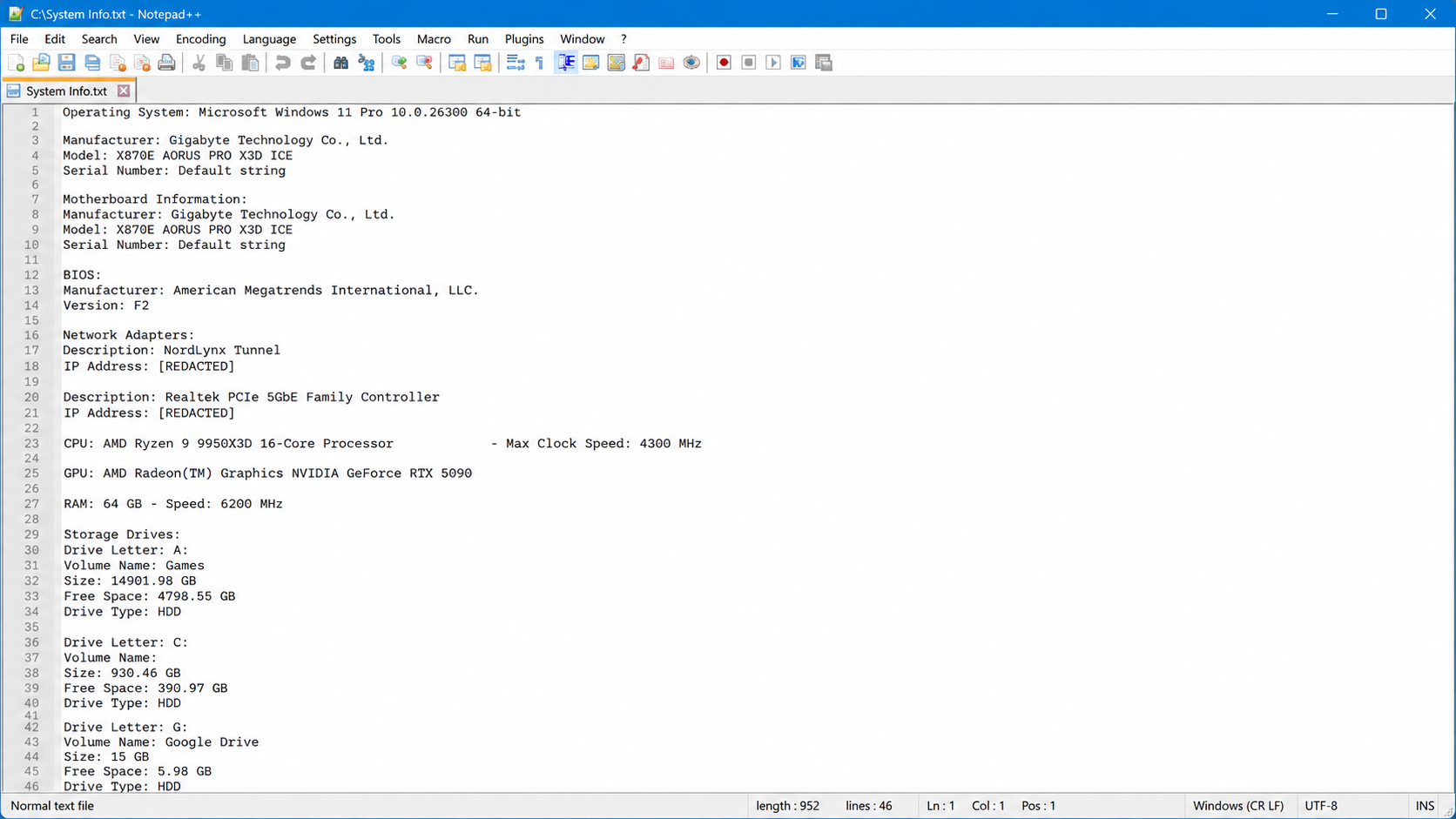Image resolution: width=1456 pixels, height=819 pixels.
Task: Click line number 23 in the margin
Action: [32, 444]
